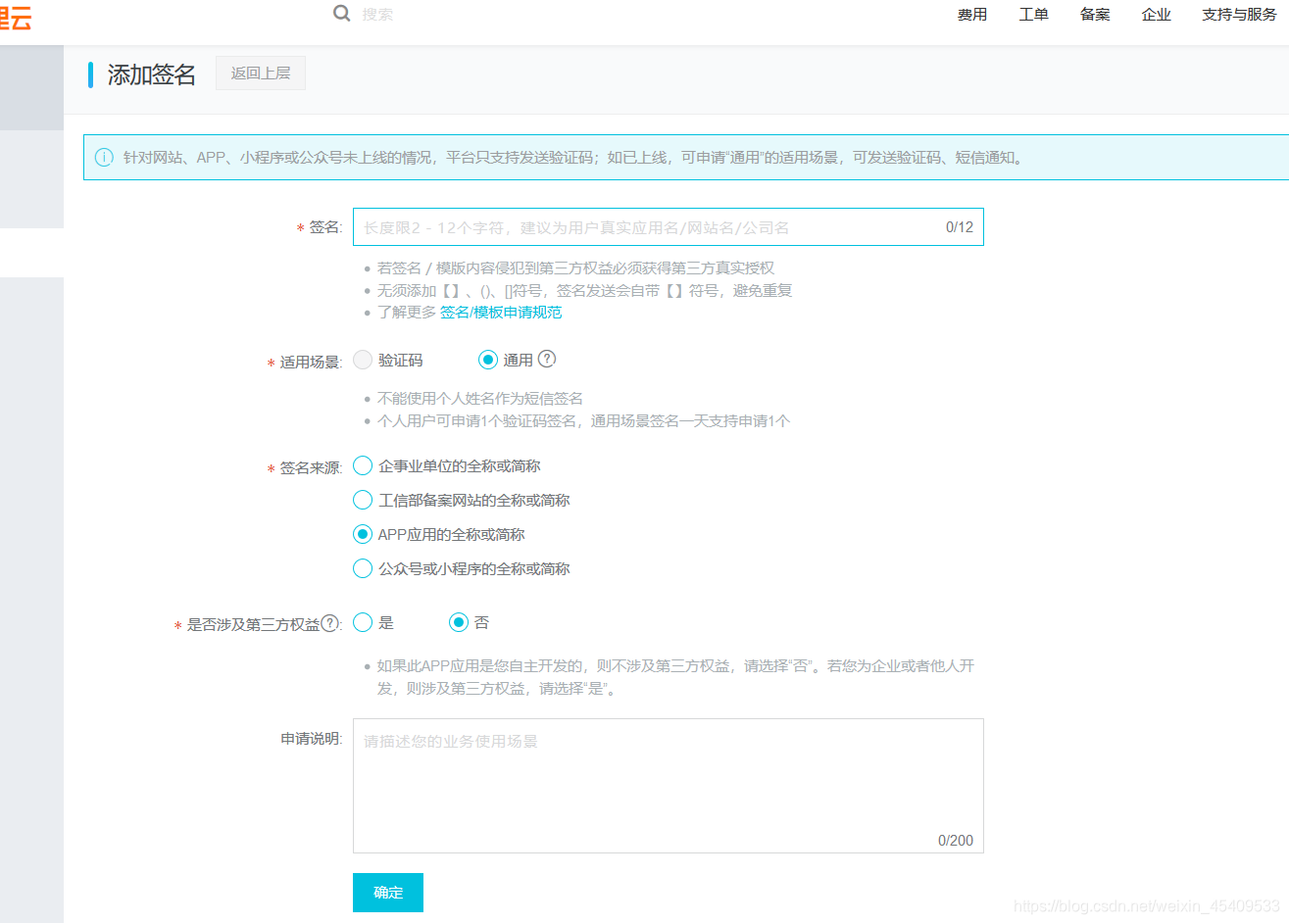Click the 添加签名 page title
1289x924 pixels.
pyautogui.click(x=152, y=74)
